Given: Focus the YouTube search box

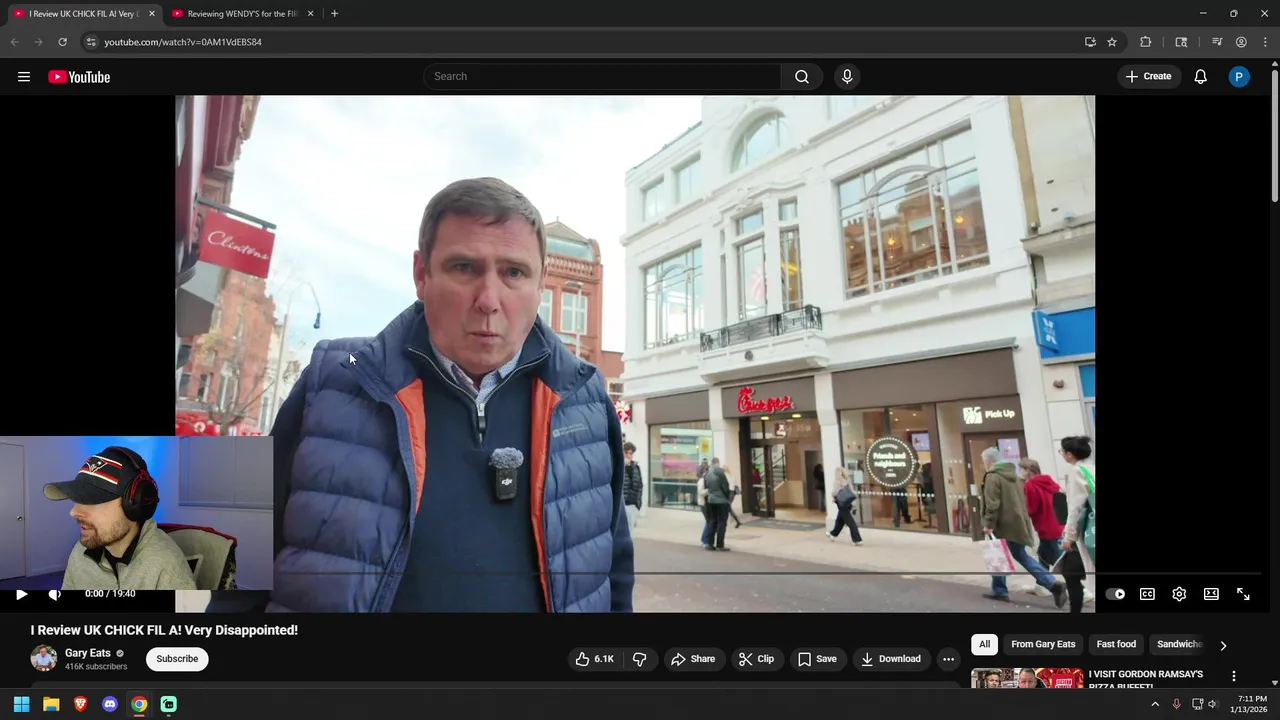Looking at the screenshot, I should coord(603,76).
